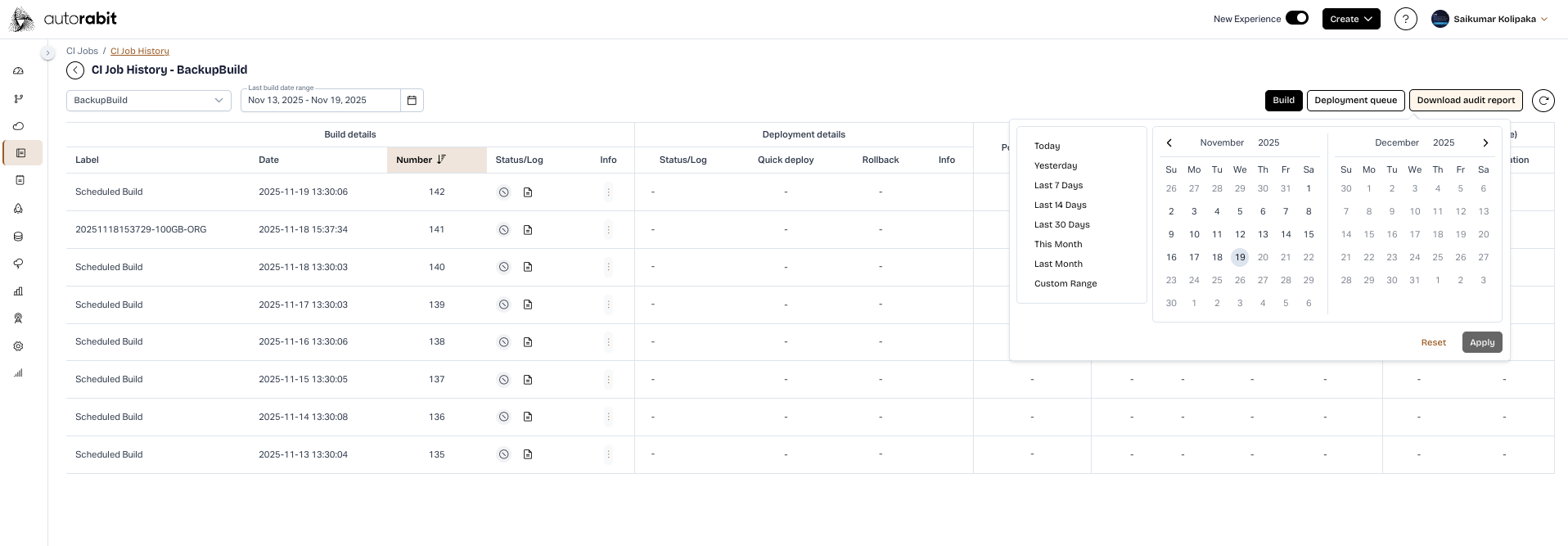Click the back arrow beside CI Job History title

click(x=75, y=70)
